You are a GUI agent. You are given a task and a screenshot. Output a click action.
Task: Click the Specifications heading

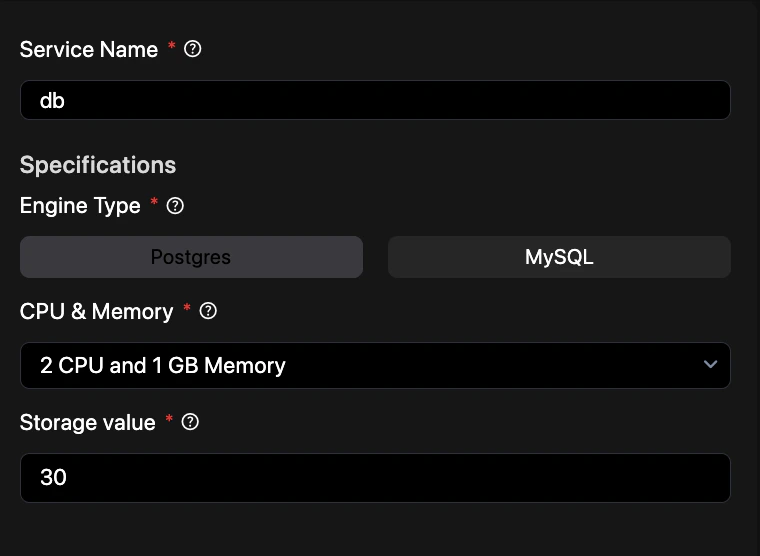98,165
